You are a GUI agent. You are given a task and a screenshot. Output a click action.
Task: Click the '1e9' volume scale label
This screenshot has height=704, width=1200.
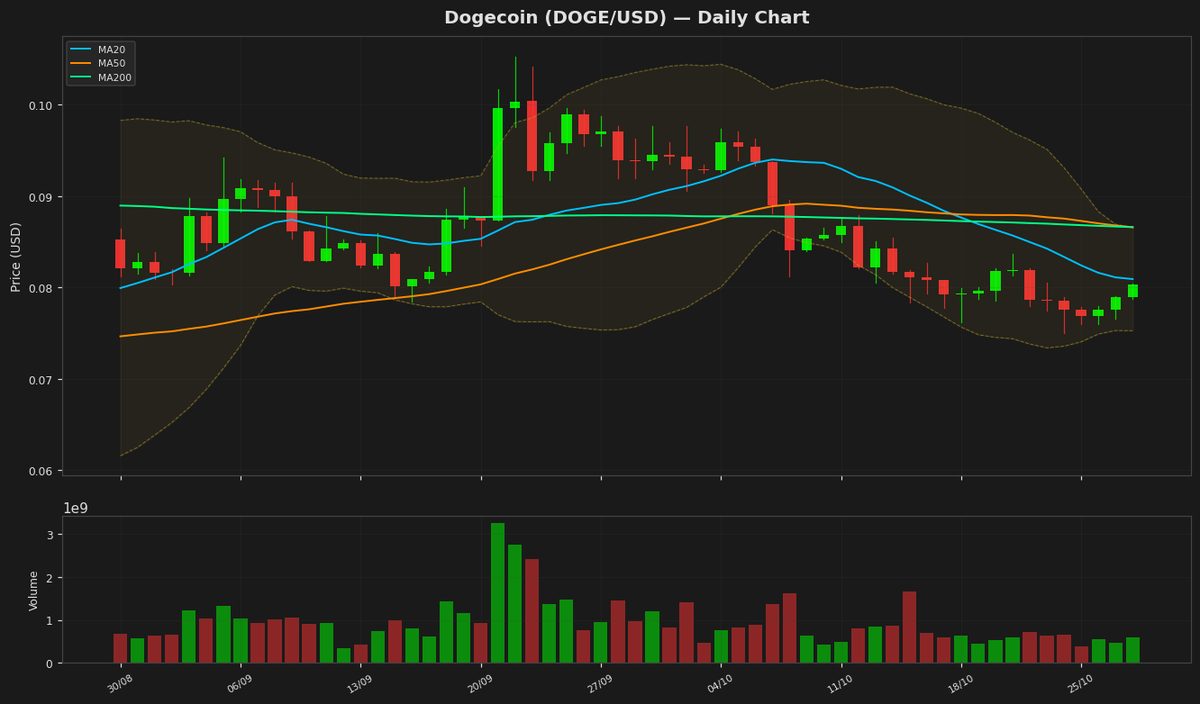click(x=76, y=508)
